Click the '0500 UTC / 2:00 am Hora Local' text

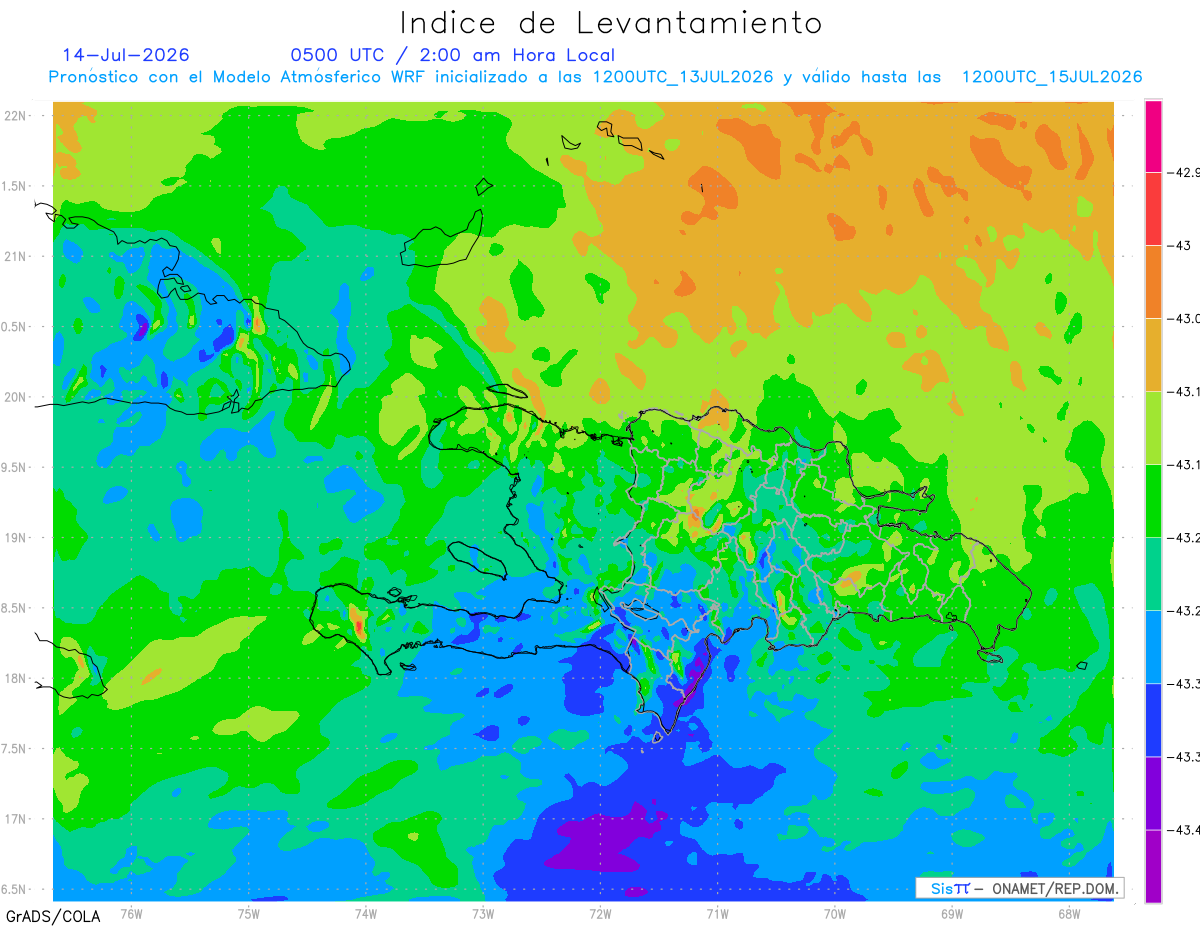click(453, 55)
